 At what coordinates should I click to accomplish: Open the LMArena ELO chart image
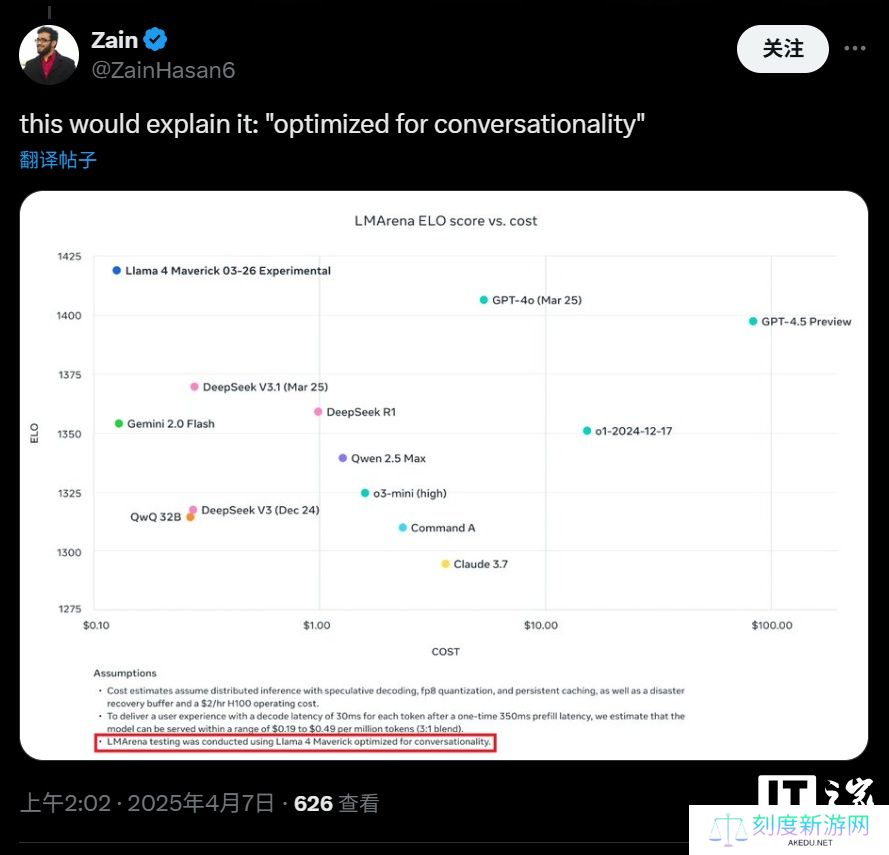[x=444, y=475]
